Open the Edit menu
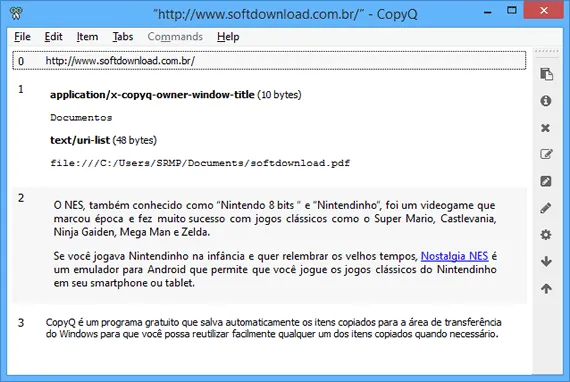This screenshot has width=570, height=382. (53, 37)
